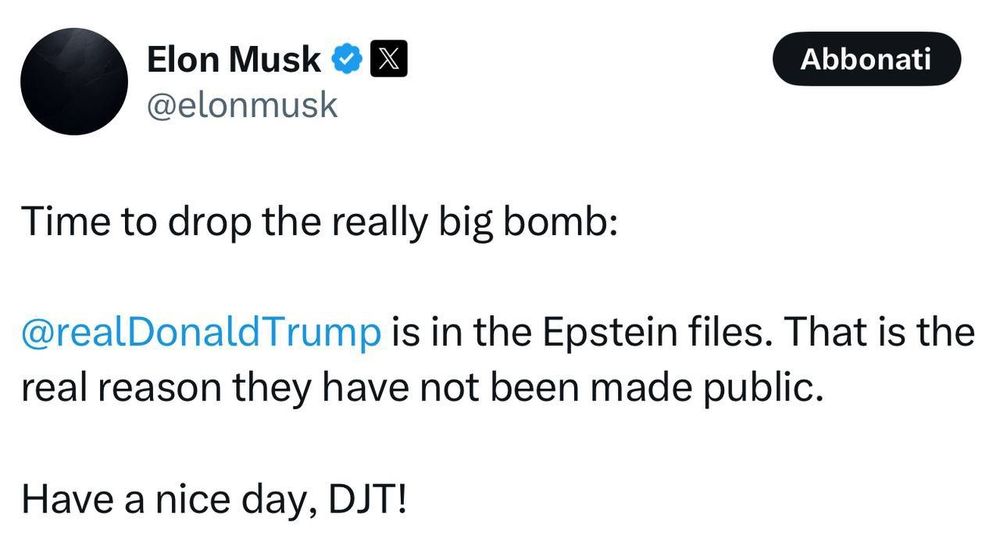The height and width of the screenshot is (552, 1000).
Task: Click the blue verified checkmark badge
Action: pos(347,62)
